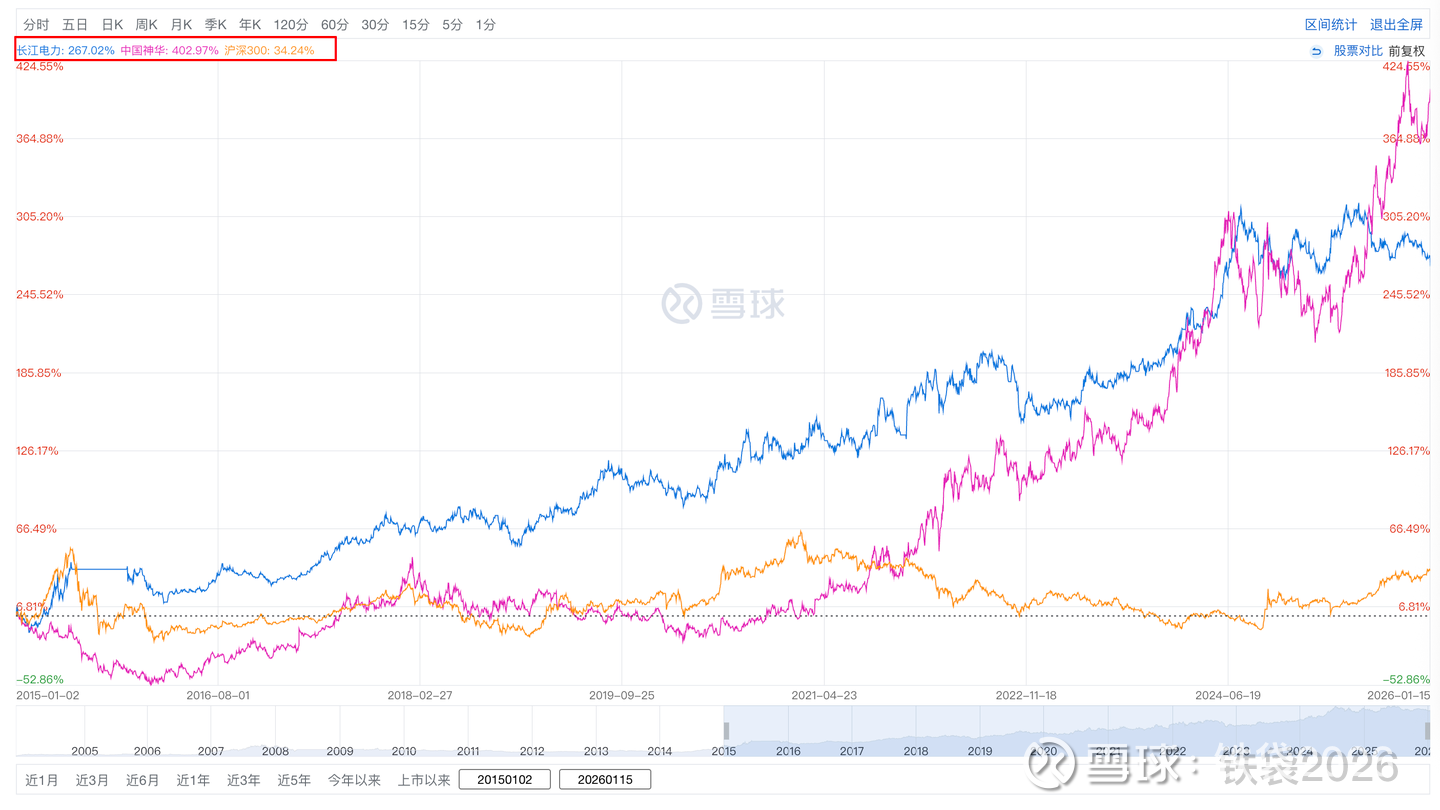Open the 前复权 adjustment dropdown
Viewport: 1440px width, 810px height.
[x=1406, y=51]
